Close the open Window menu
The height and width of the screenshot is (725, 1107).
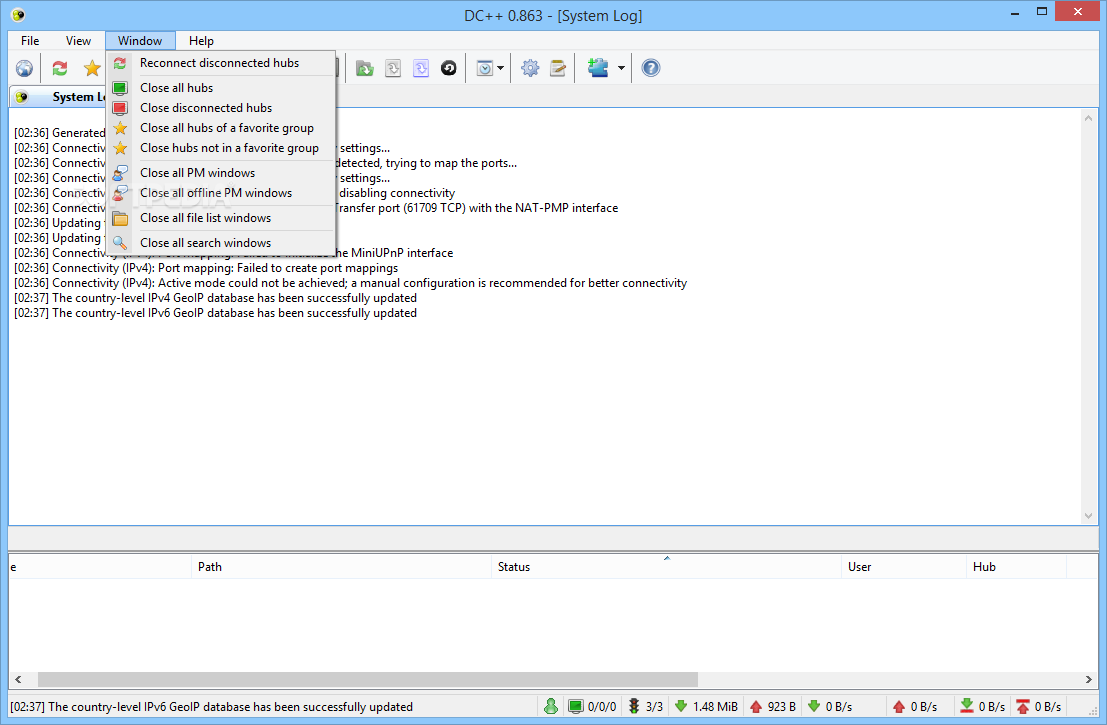coord(140,41)
